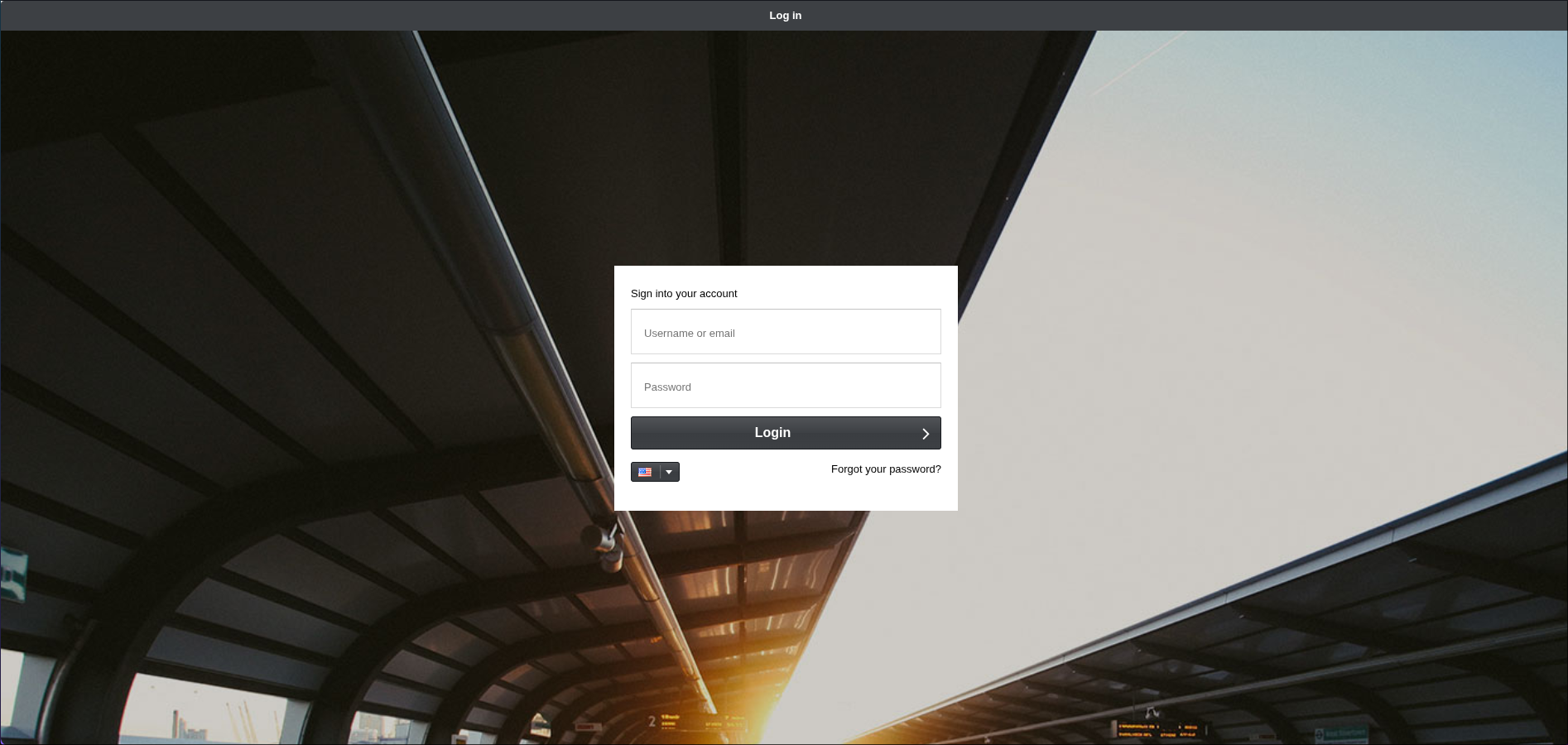
Task: Click the platform number 2 sign
Action: [652, 722]
